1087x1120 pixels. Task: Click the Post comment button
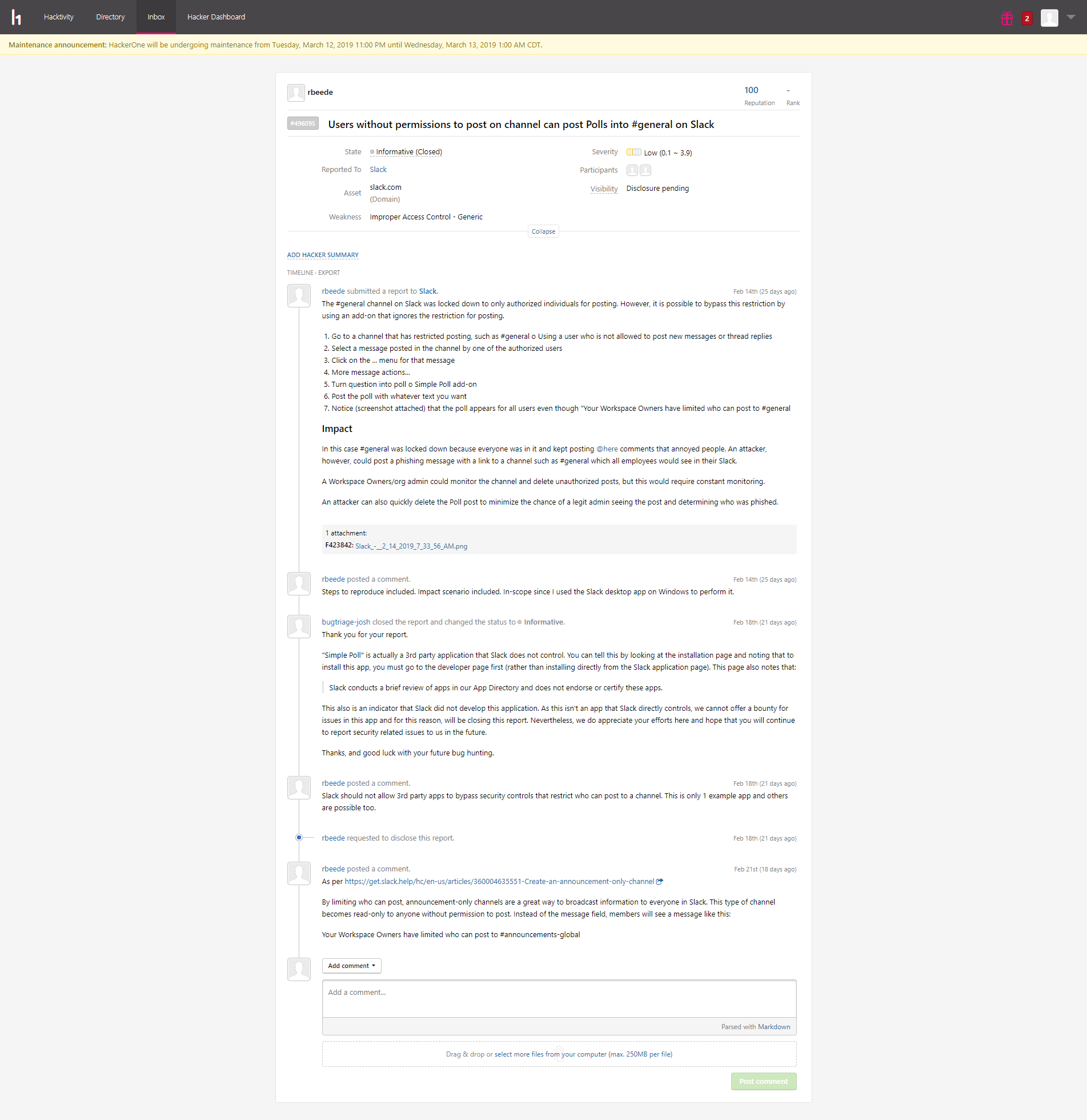tap(764, 1081)
